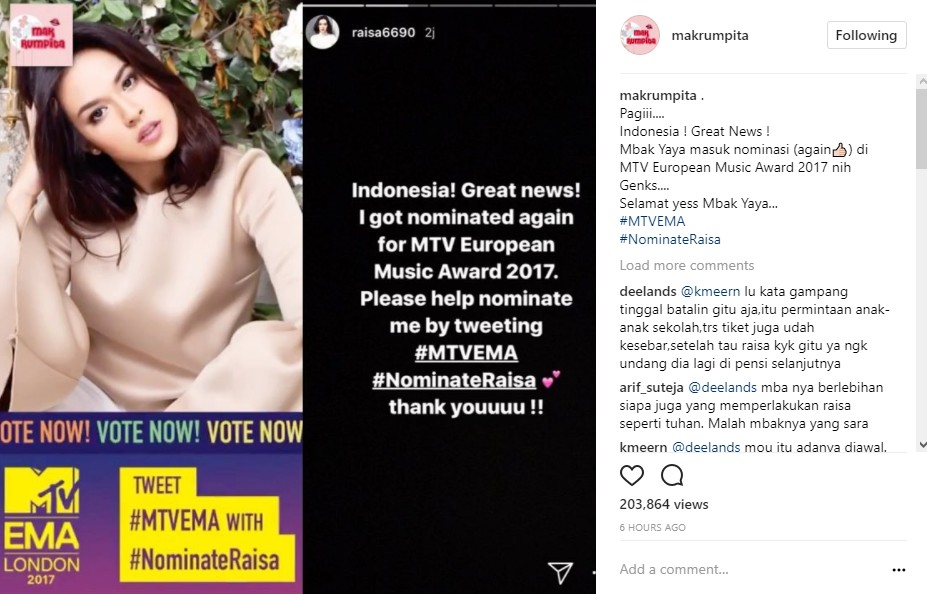The width and height of the screenshot is (927, 594).
Task: Open the #MTVEMA hashtag link in caption
Action: point(652,222)
